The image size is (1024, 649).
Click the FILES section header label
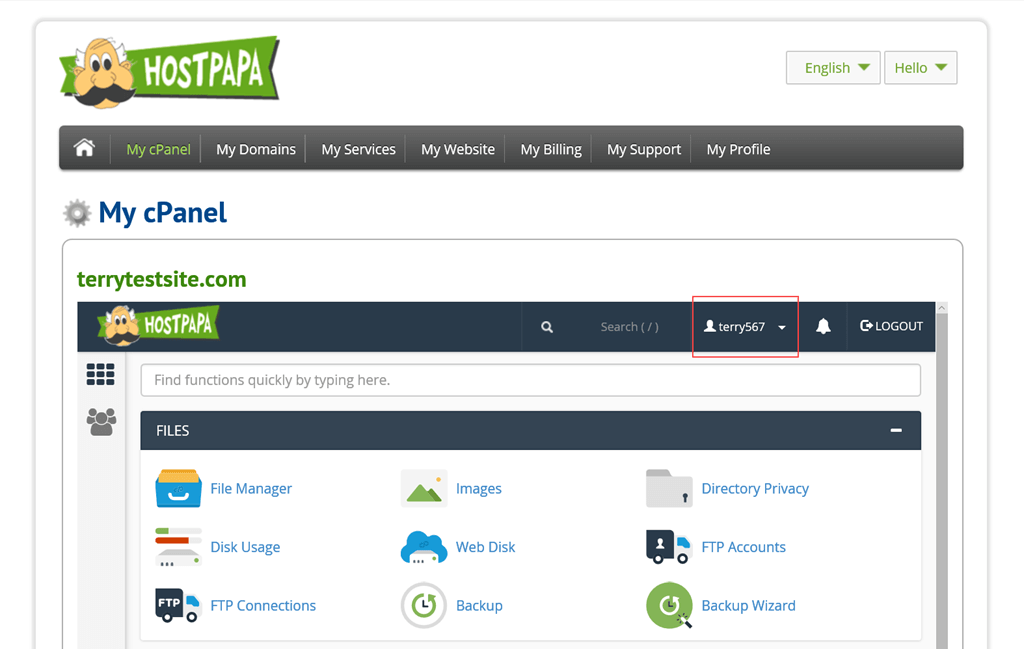[x=172, y=431]
